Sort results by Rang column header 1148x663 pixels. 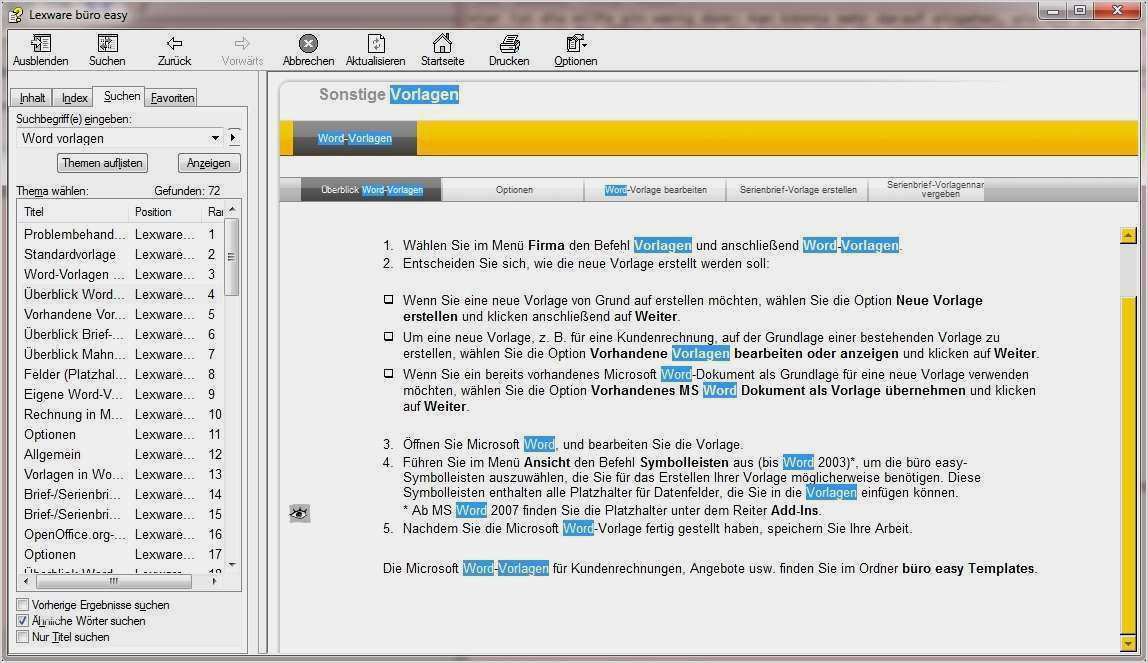pos(214,211)
